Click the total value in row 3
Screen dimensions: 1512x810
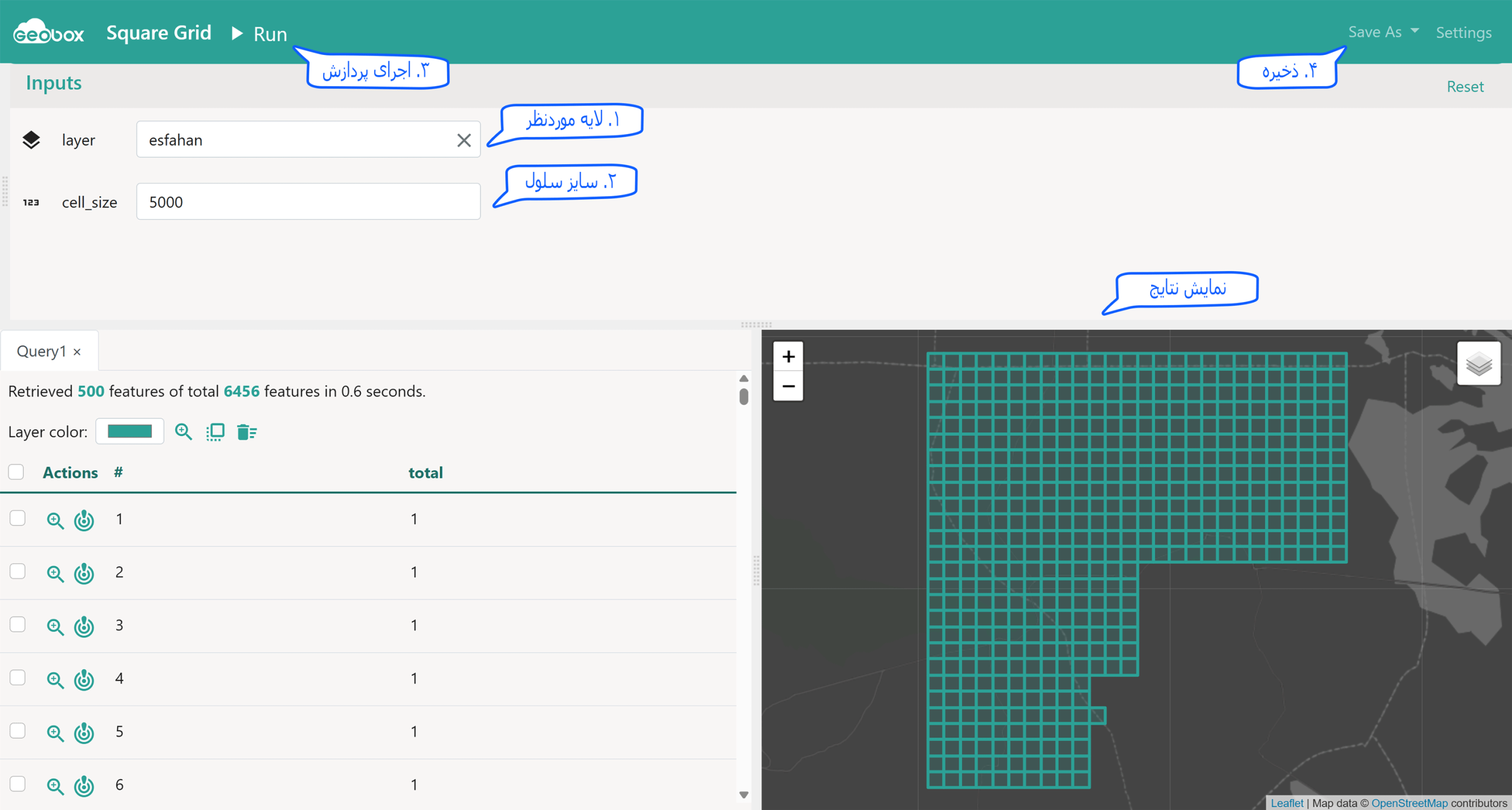[414, 625]
